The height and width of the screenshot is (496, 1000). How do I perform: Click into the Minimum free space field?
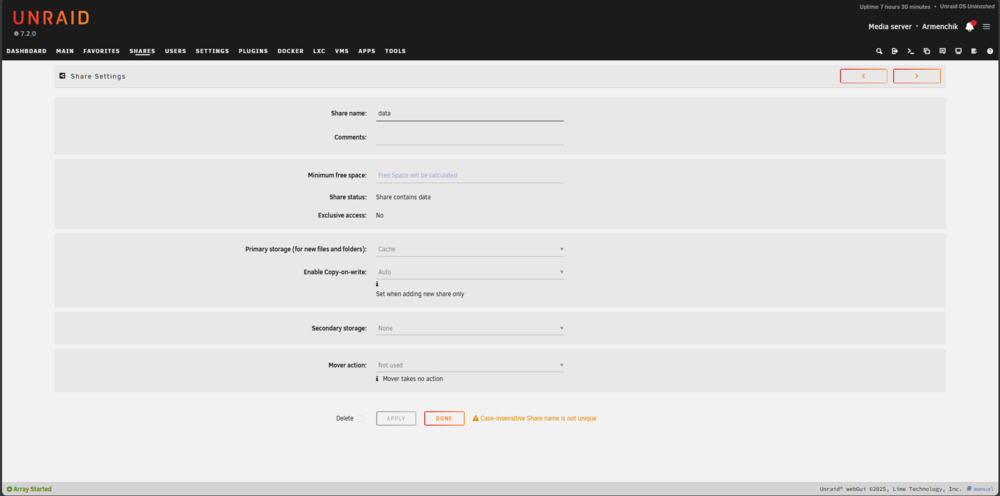pos(470,175)
